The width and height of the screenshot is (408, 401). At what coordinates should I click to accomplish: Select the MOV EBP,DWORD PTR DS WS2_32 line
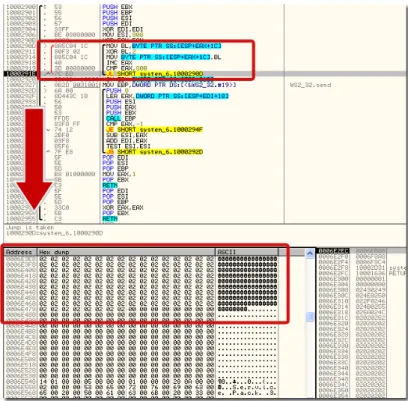169,85
